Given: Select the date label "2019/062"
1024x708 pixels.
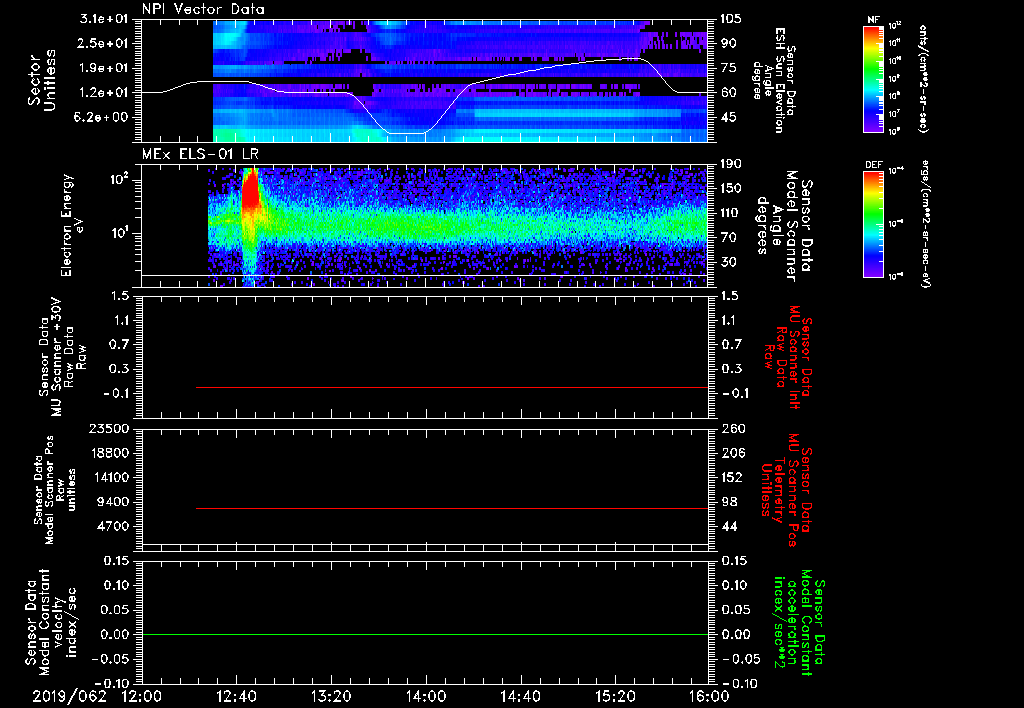Looking at the screenshot, I should (69, 697).
